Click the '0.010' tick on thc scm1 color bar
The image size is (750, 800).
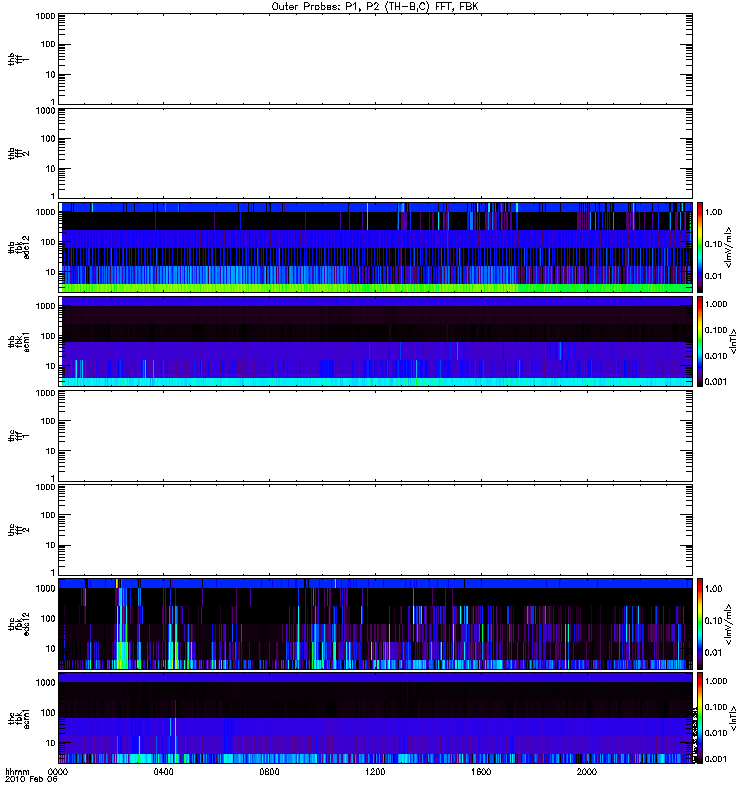click(715, 733)
